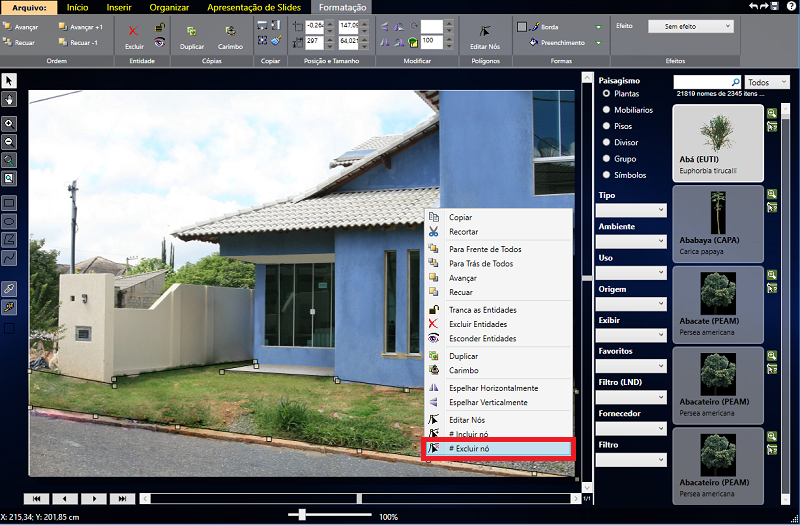
Task: Click the Avançar +1 button
Action: [x=80, y=27]
